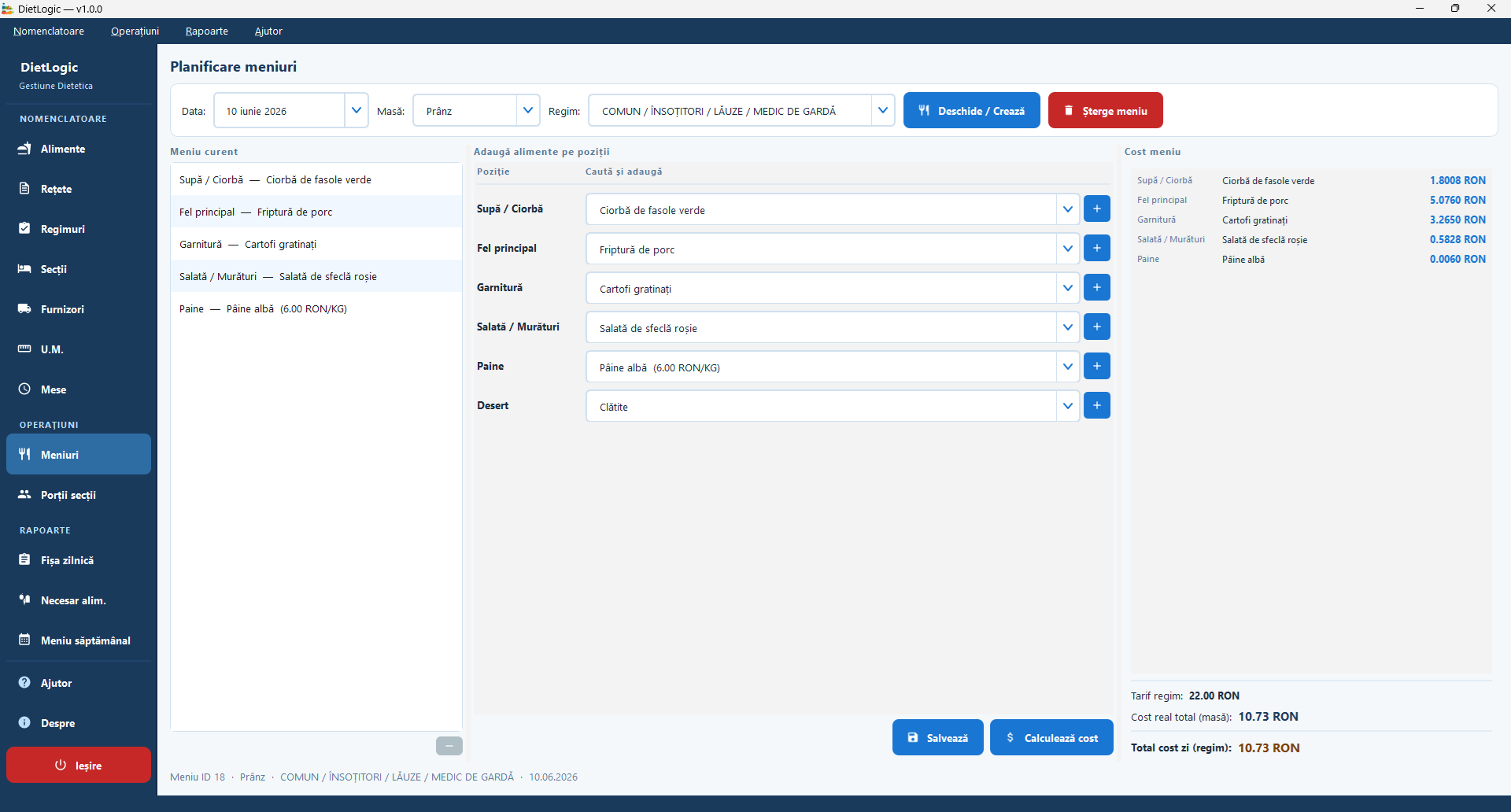Add the Garnitură item with plus
This screenshot has width=1511, height=812.
(1097, 287)
